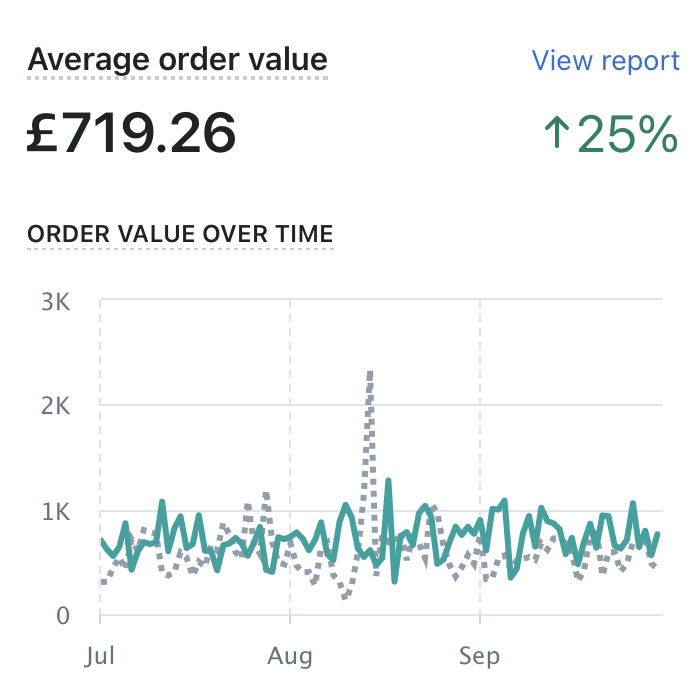
Task: Click the dotted line's start at Jul
Action: click(103, 582)
